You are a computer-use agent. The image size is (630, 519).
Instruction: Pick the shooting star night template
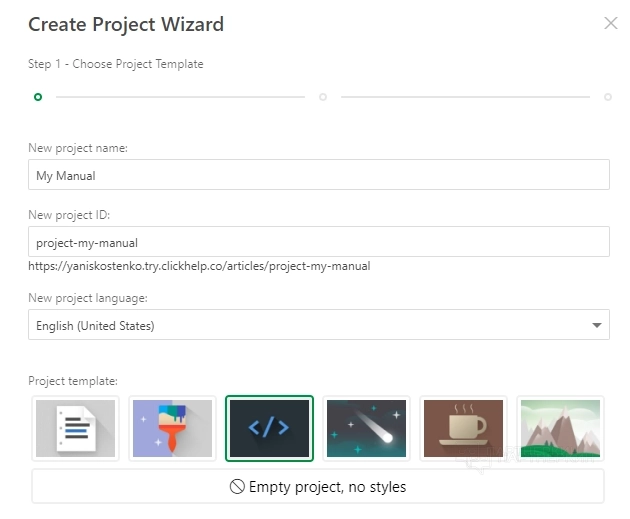[366, 428]
